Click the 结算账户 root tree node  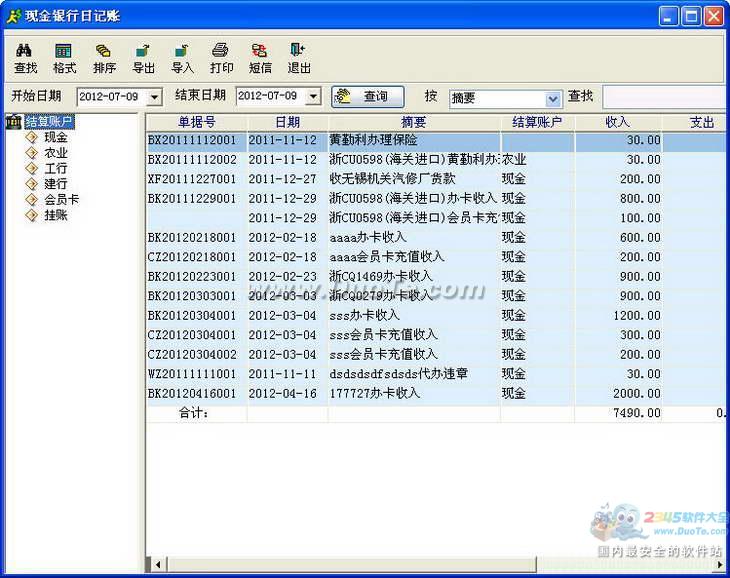(x=49, y=122)
